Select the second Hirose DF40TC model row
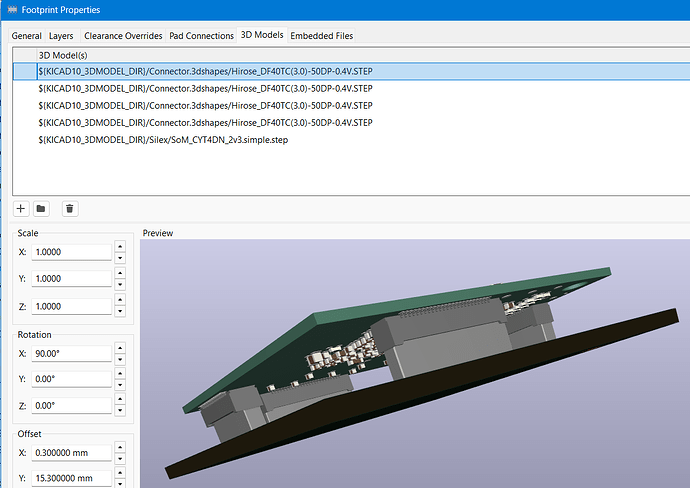The width and height of the screenshot is (690, 488). coord(351,88)
